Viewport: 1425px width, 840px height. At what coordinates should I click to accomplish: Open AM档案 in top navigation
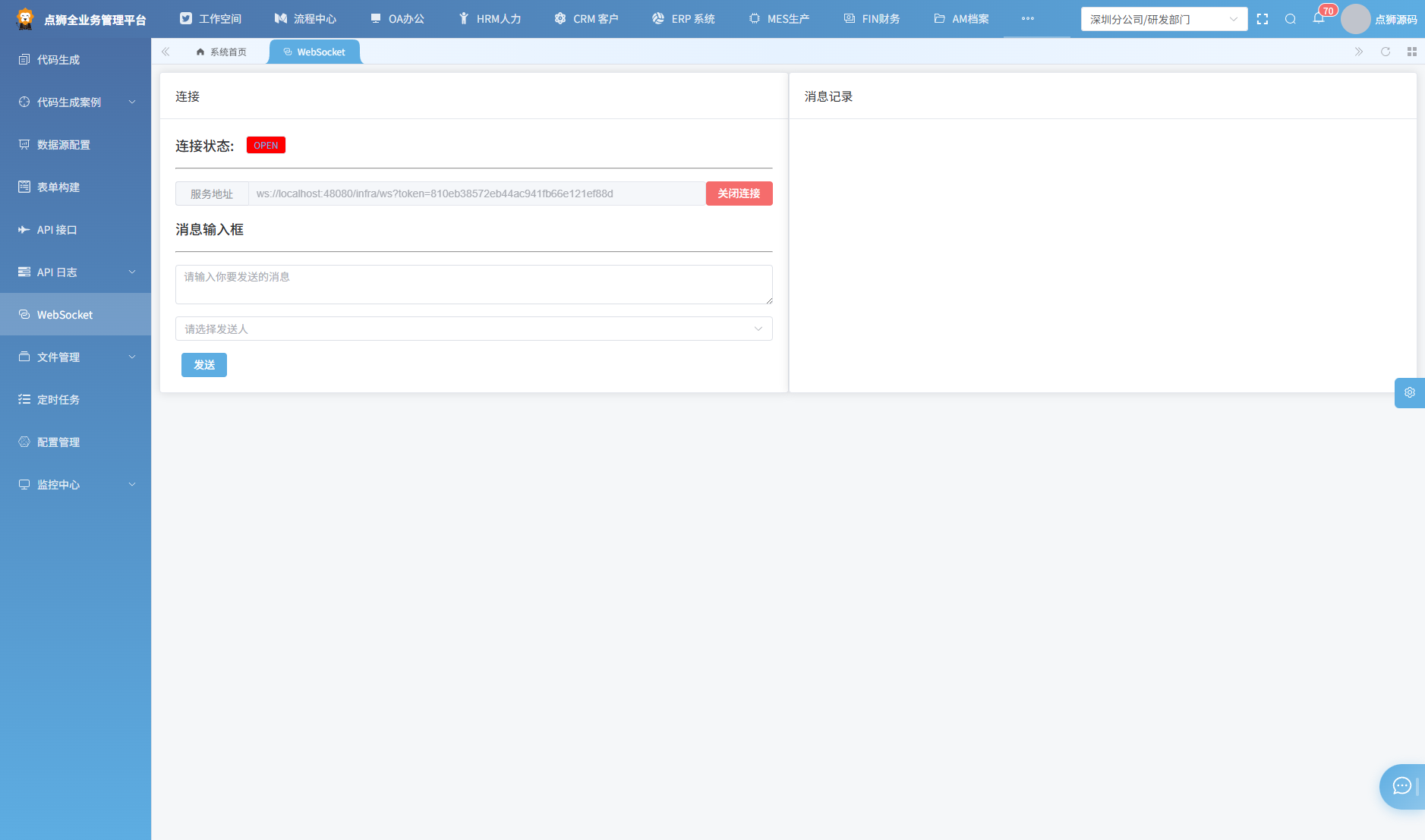[961, 19]
